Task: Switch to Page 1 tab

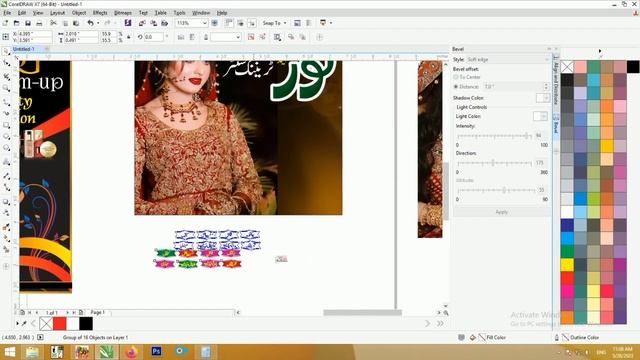Action: click(x=98, y=312)
